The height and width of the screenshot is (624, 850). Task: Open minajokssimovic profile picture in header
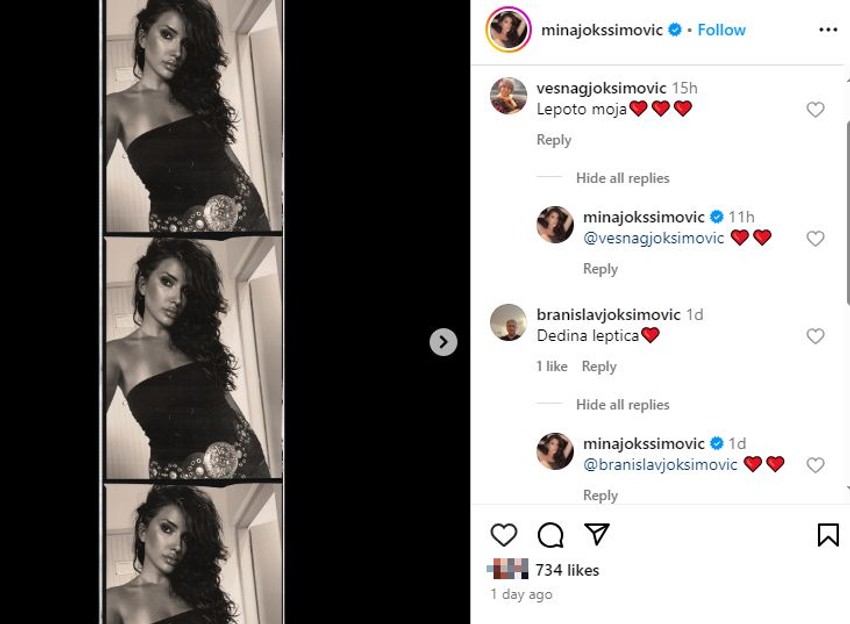(508, 30)
